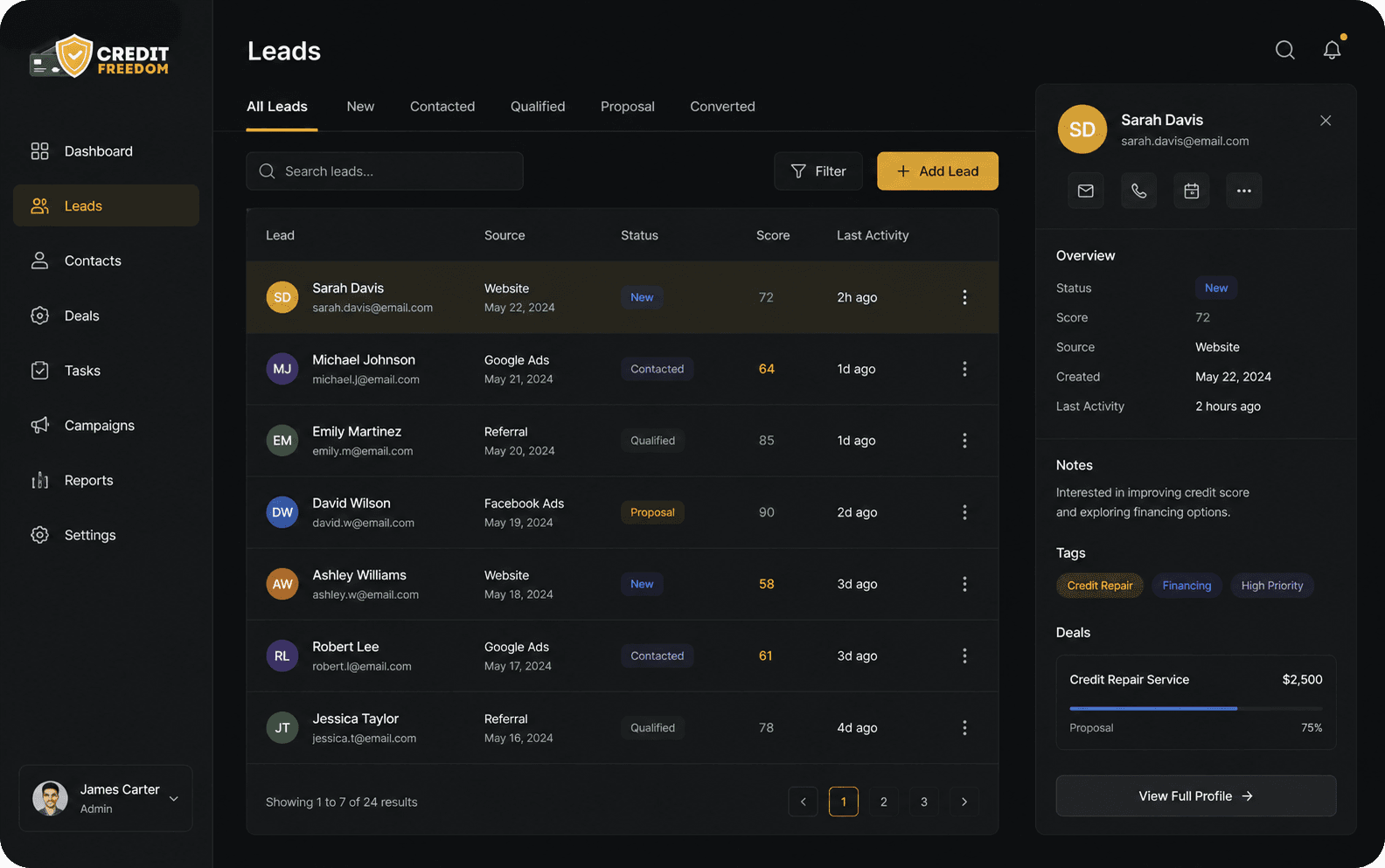
Task: Open the notifications bell
Action: coord(1332,50)
